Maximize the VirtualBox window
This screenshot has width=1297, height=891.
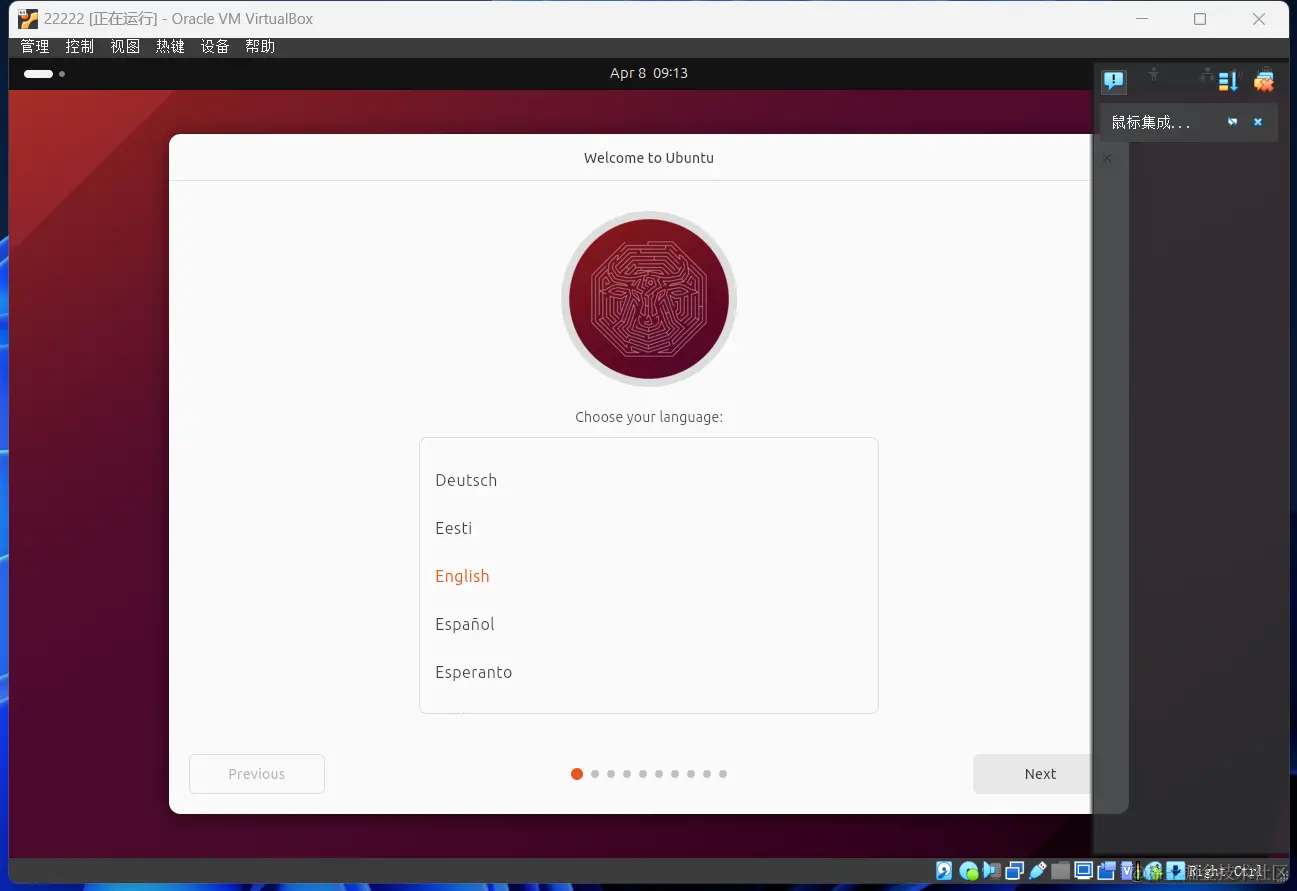pyautogui.click(x=1200, y=19)
